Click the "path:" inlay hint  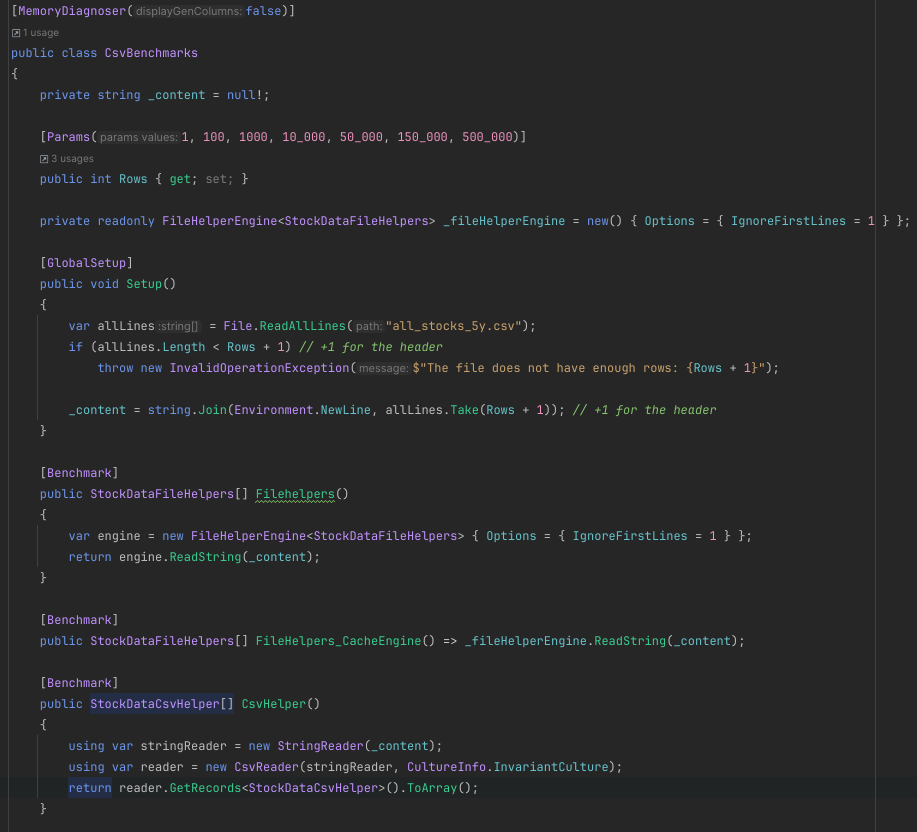point(369,326)
